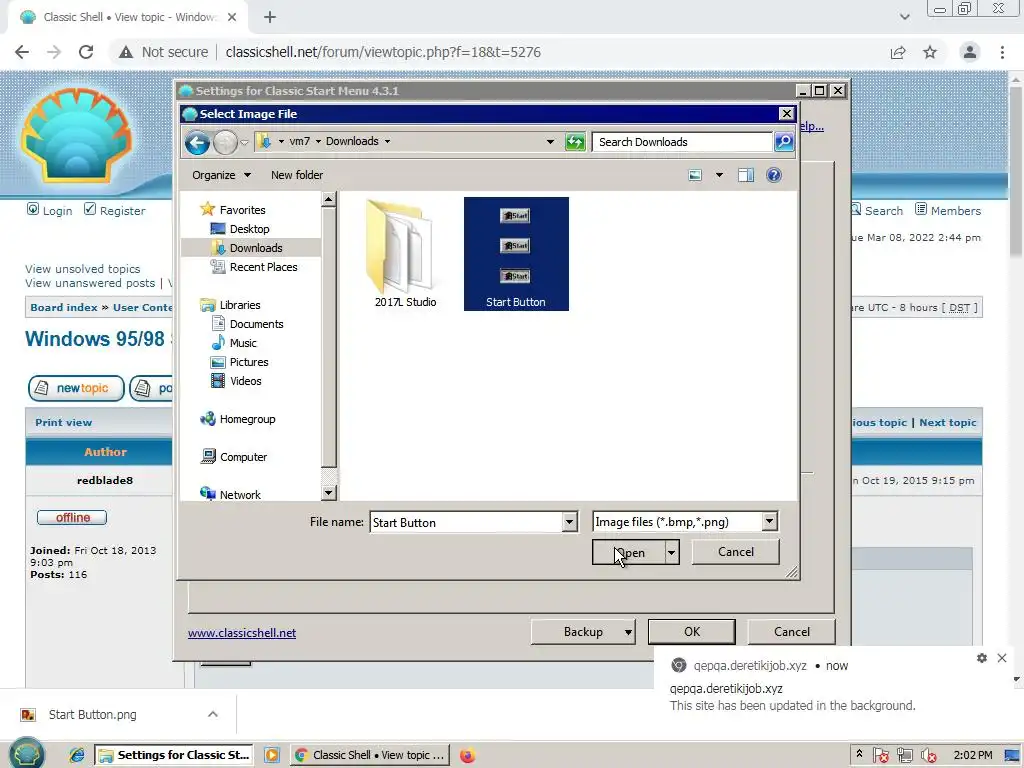Launch Internet Explorer from the taskbar
The width and height of the screenshot is (1024, 768).
pos(76,755)
